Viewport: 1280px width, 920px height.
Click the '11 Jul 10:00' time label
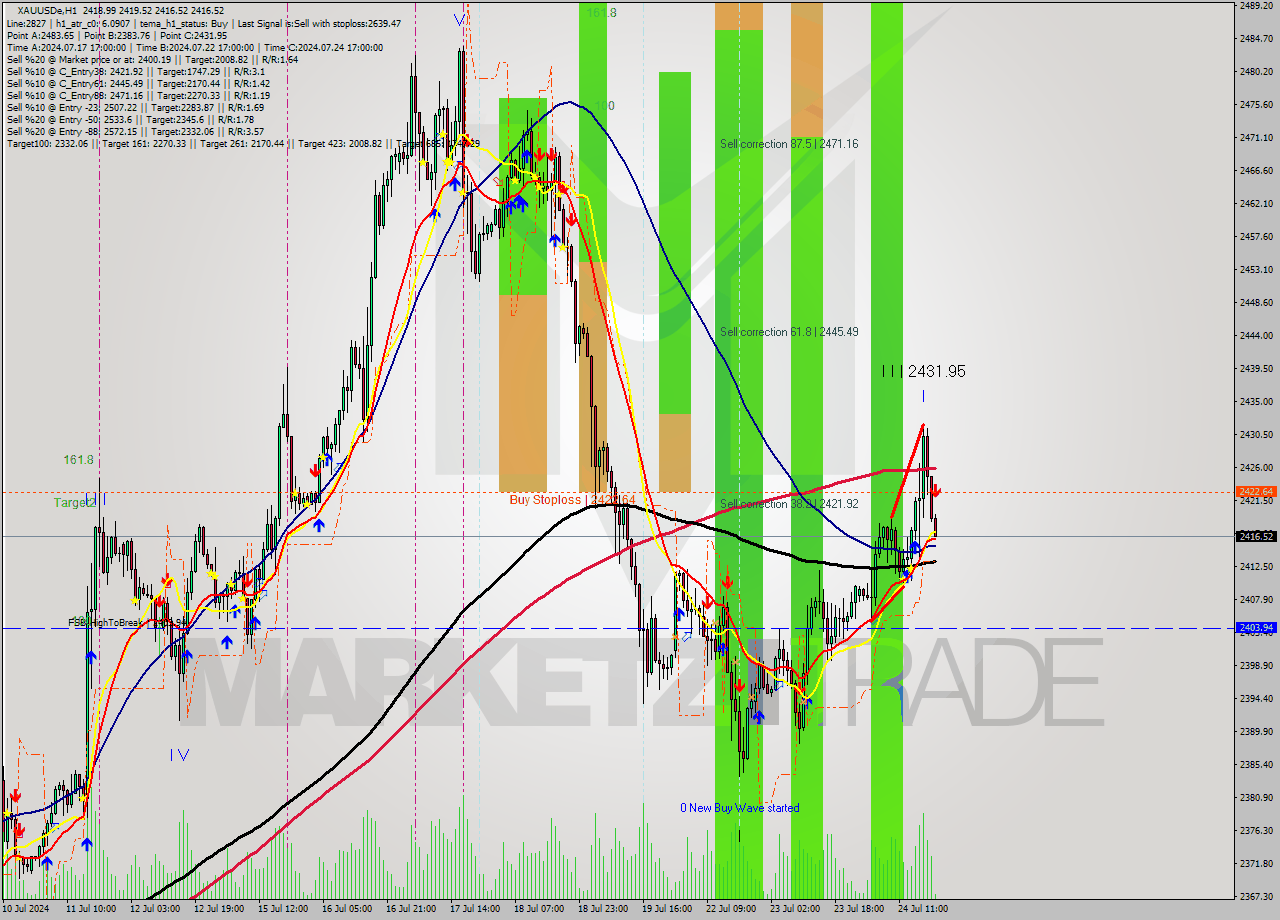91,909
